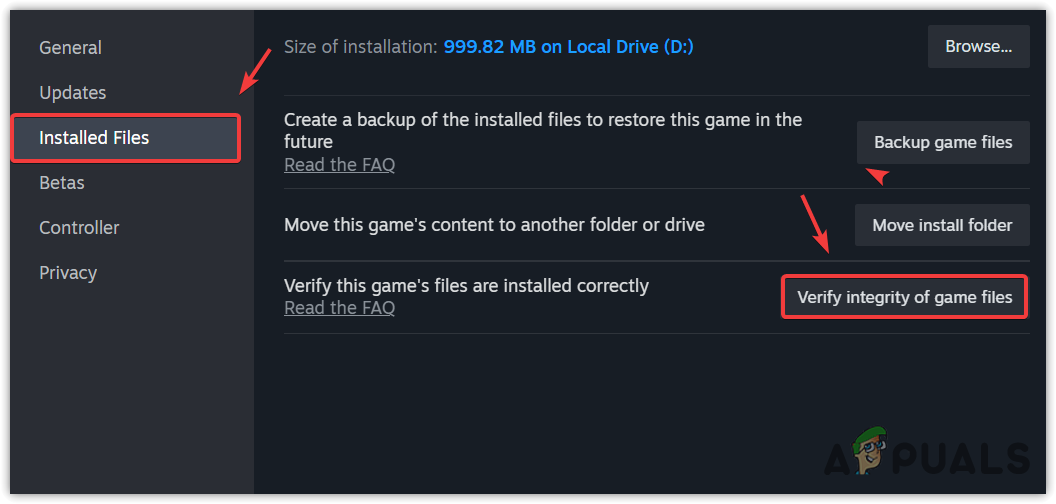Viewport: 1056px width, 504px height.
Task: Click the "Verify this game's files" description text
Action: (466, 286)
